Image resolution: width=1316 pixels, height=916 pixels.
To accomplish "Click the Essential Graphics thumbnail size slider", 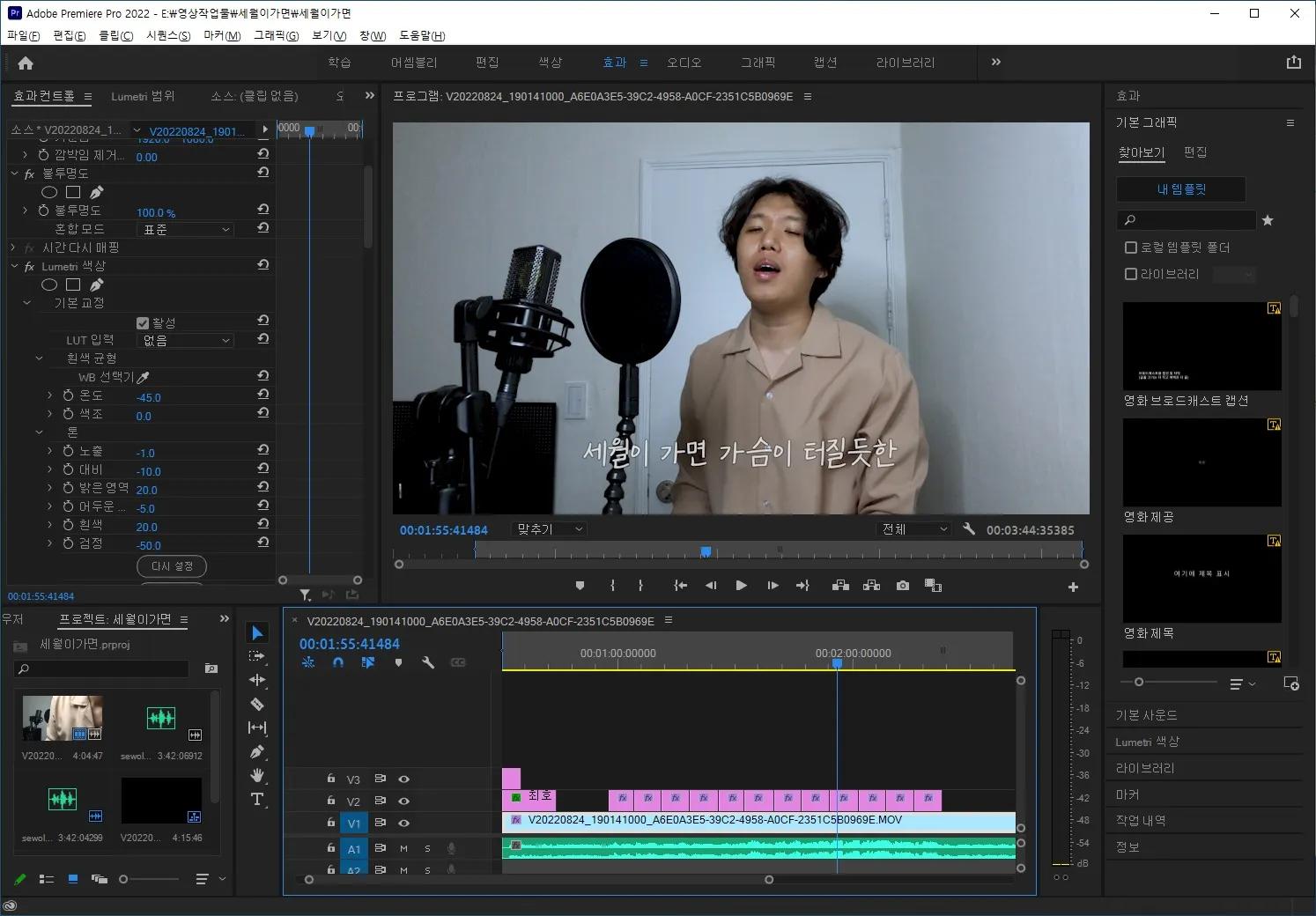I will tap(1139, 683).
